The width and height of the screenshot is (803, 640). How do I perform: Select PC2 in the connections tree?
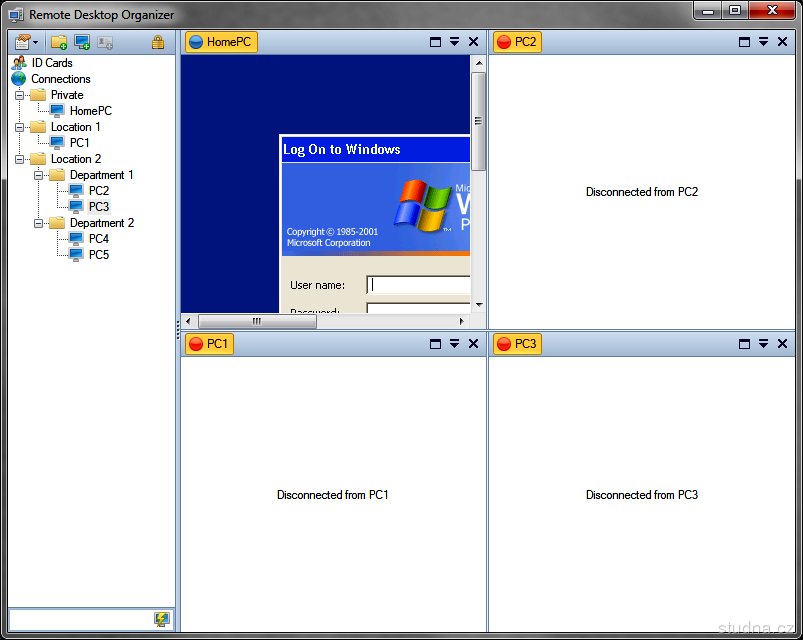tap(99, 191)
